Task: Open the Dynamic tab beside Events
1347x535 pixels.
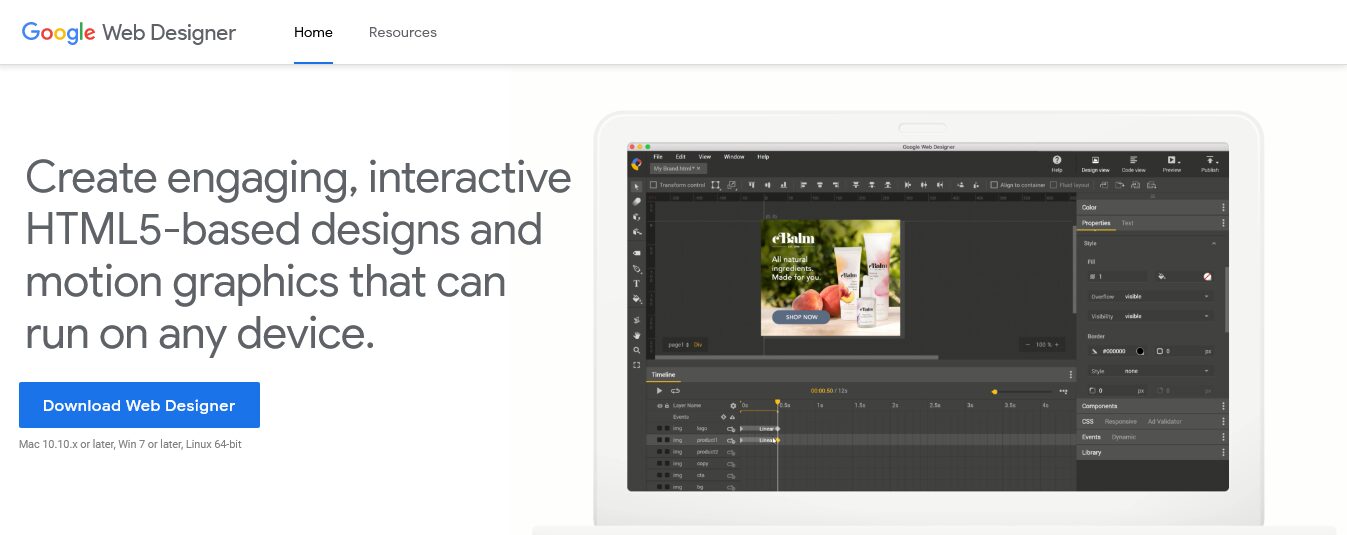Action: pyautogui.click(x=1124, y=437)
